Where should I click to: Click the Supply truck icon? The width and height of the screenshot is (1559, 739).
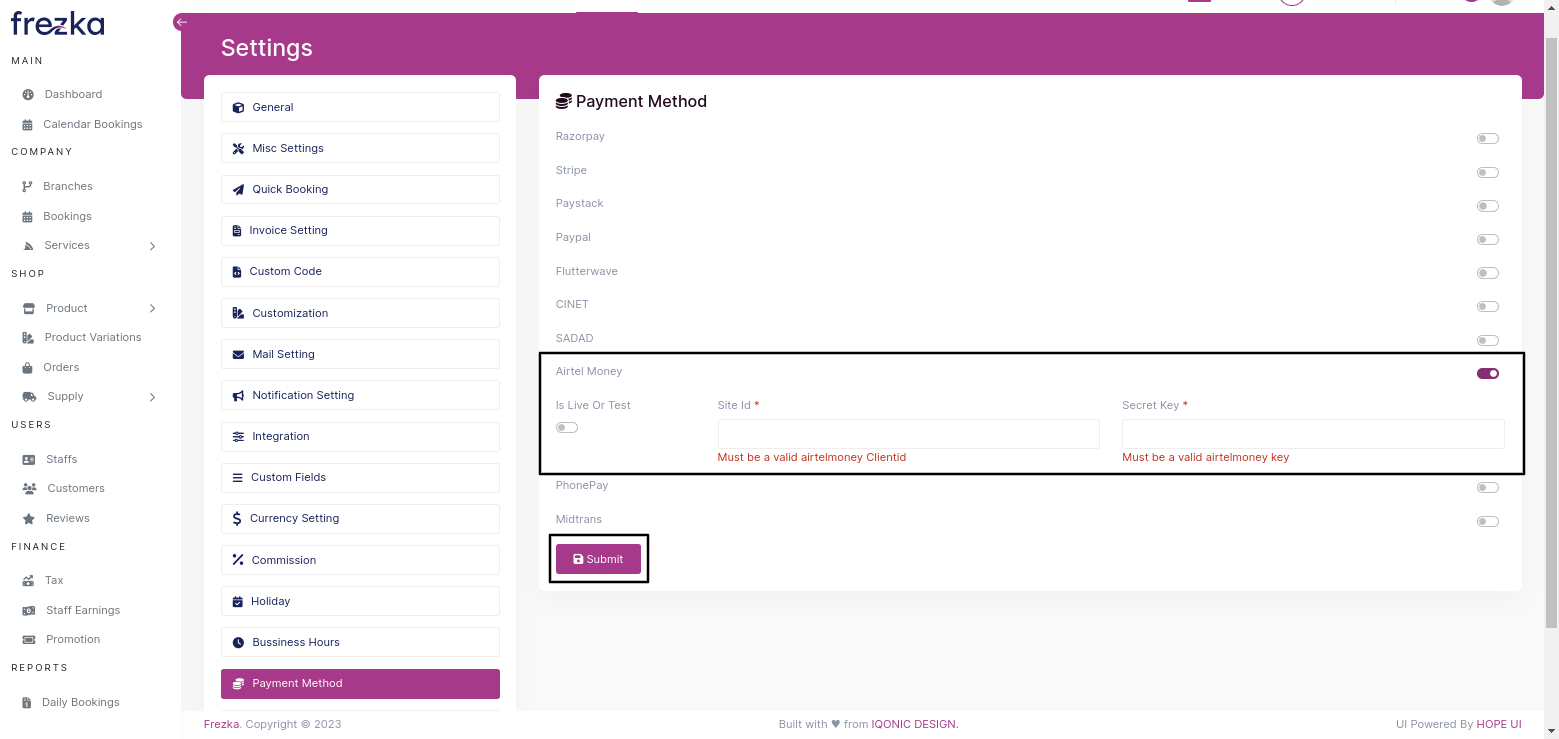coord(29,397)
